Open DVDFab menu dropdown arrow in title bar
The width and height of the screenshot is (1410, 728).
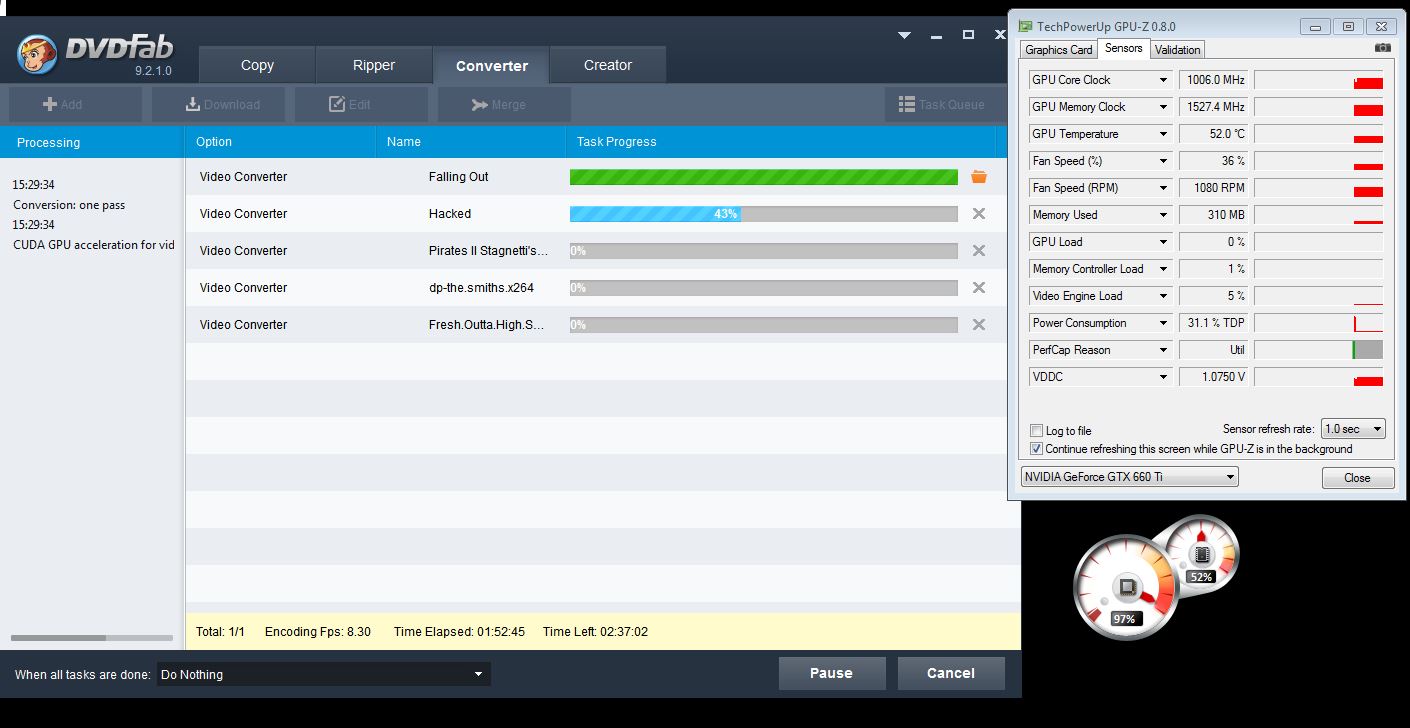point(904,35)
